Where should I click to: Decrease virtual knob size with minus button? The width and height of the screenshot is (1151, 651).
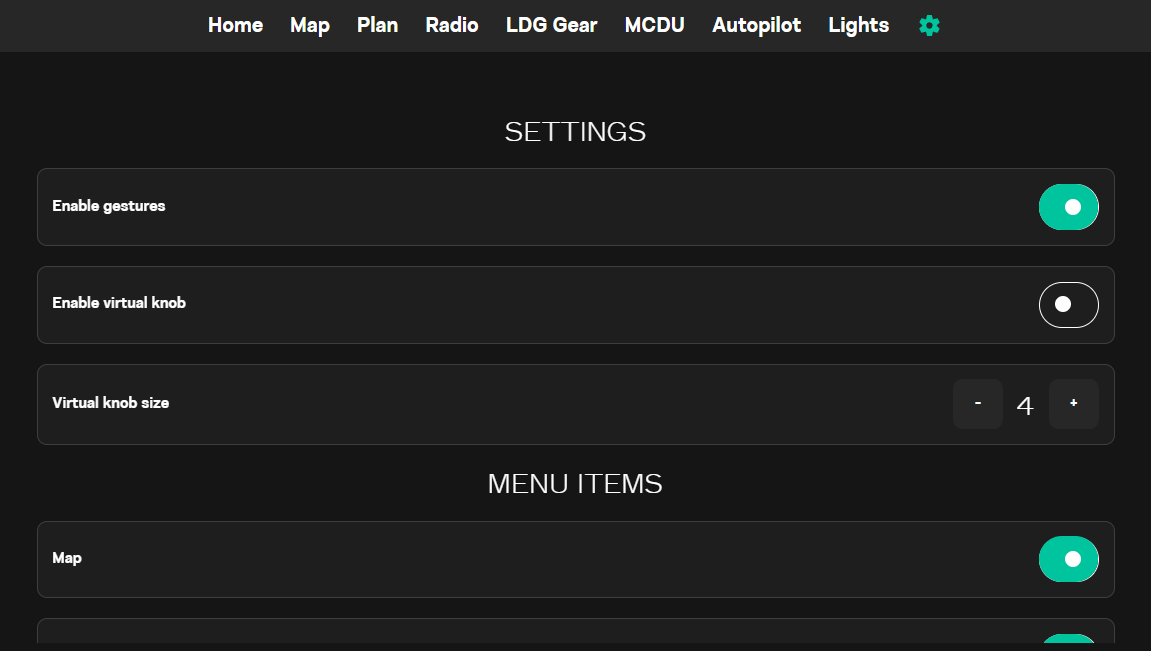coord(978,404)
